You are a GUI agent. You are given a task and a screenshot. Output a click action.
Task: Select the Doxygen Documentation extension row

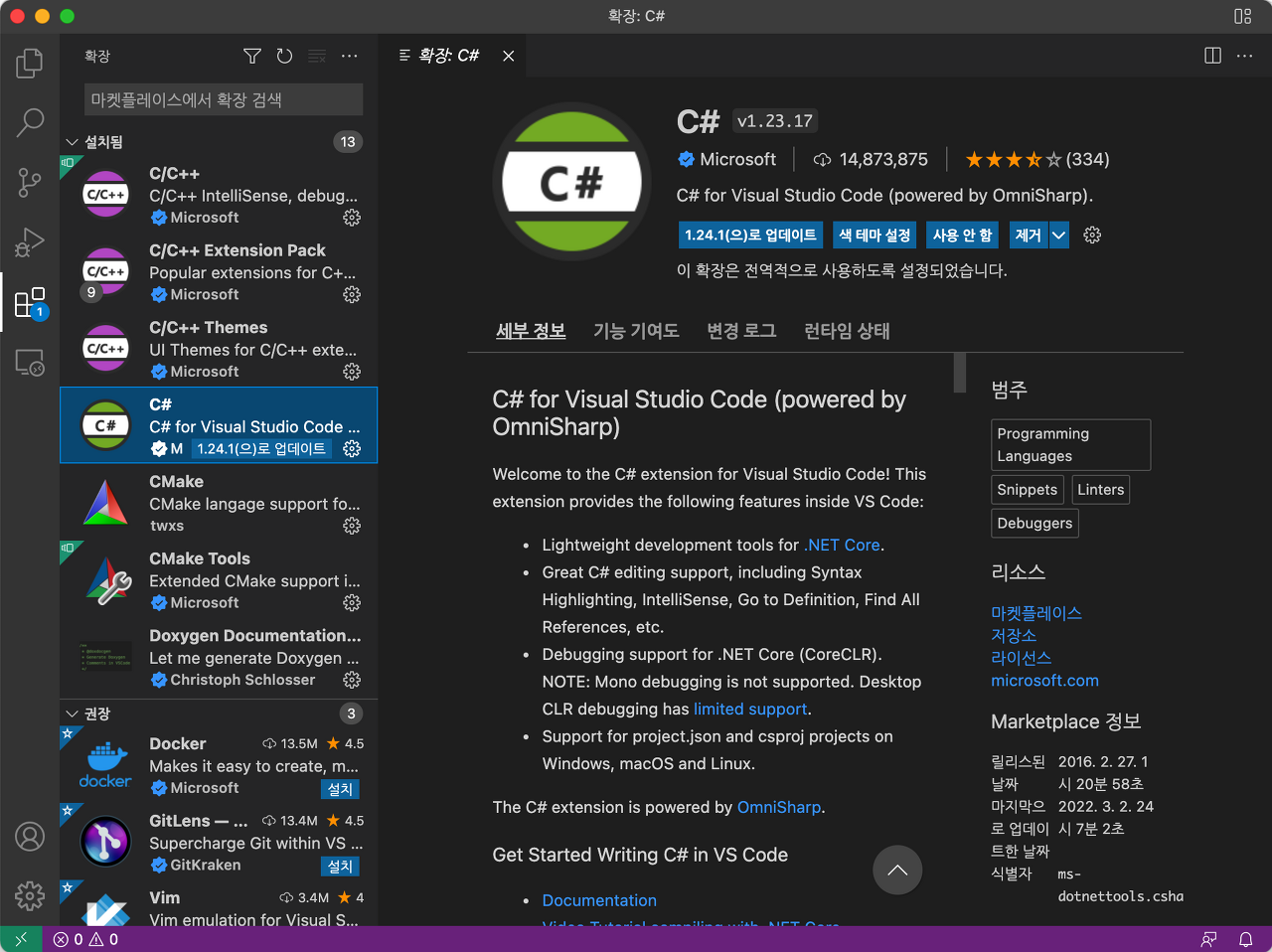(219, 657)
